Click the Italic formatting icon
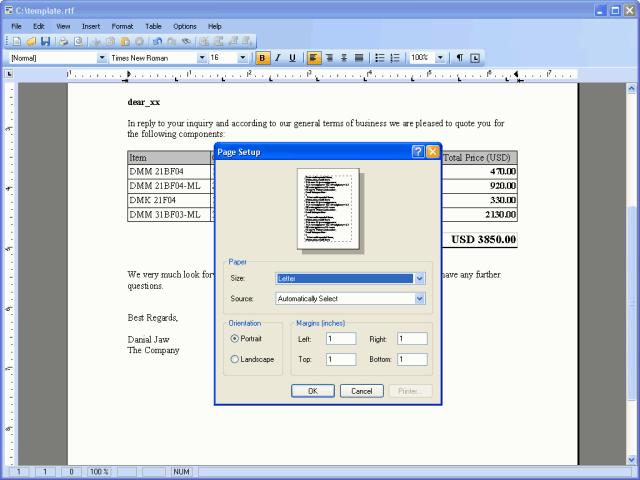Image resolution: width=640 pixels, height=480 pixels. pyautogui.click(x=277, y=58)
